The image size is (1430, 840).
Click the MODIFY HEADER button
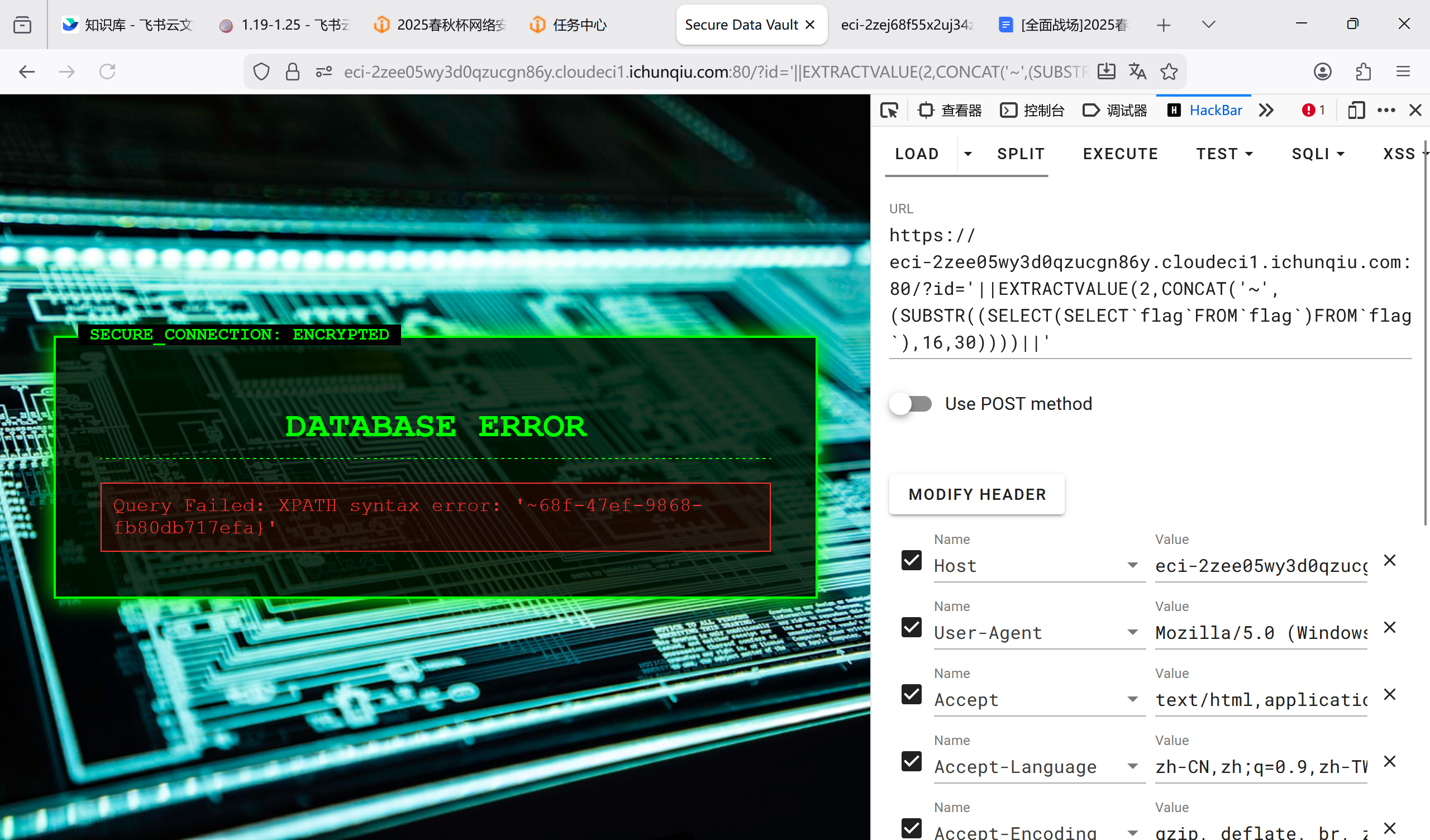click(976, 494)
